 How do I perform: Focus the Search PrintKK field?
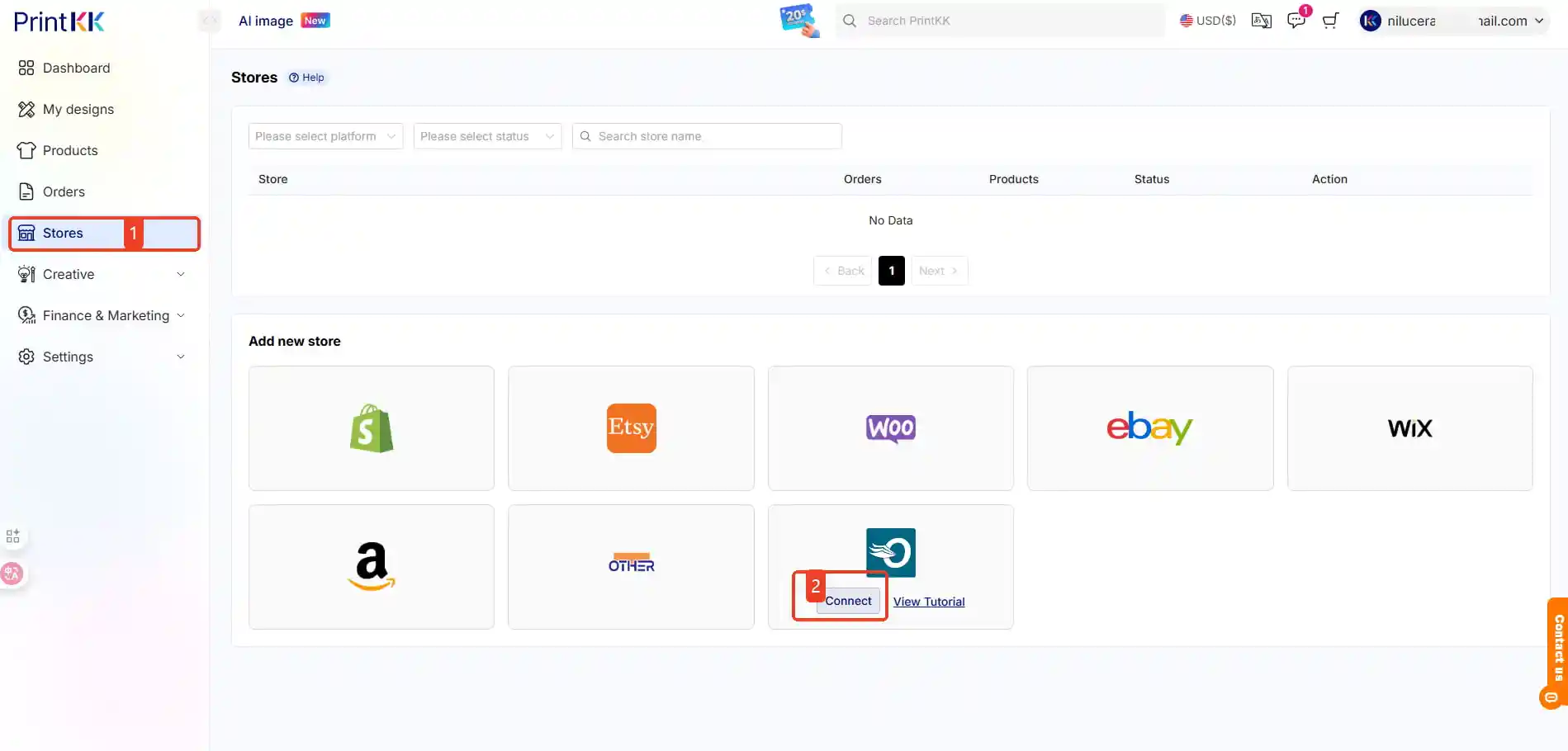[1001, 21]
